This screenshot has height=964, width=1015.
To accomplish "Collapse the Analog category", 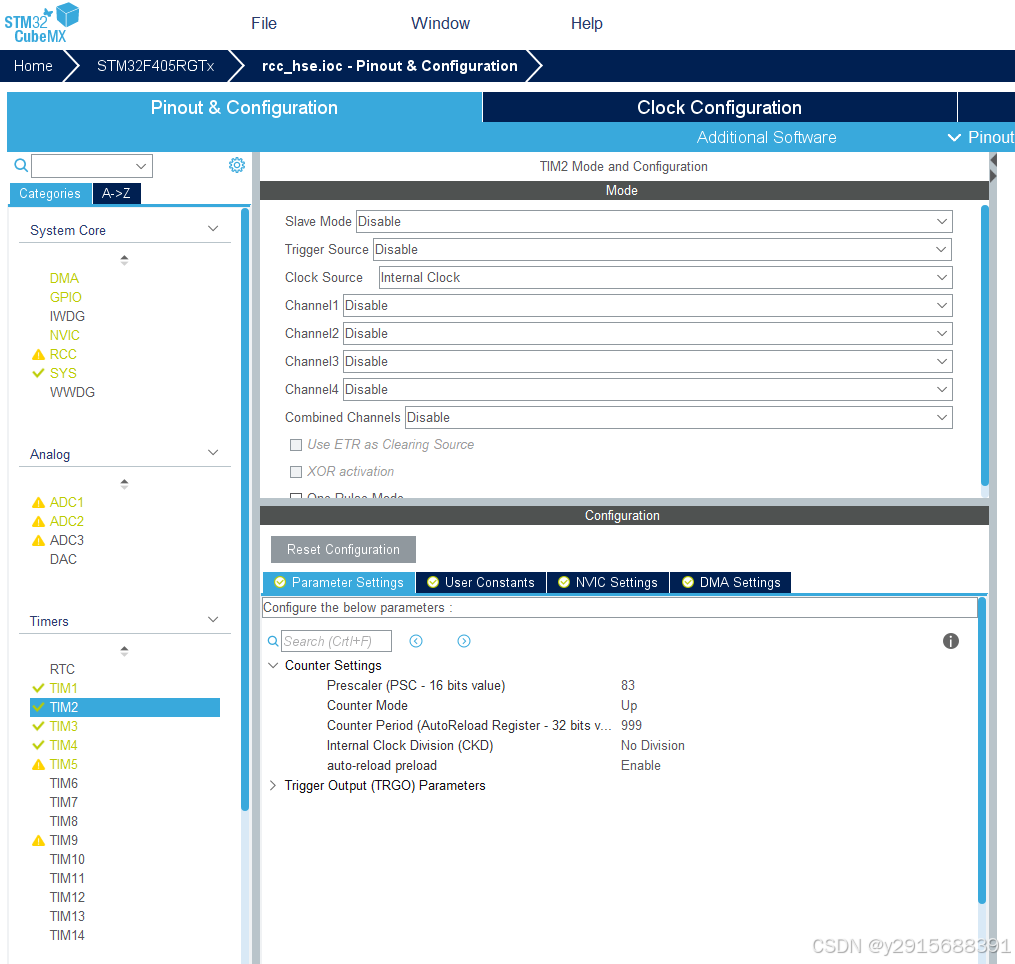I will pyautogui.click(x=213, y=453).
